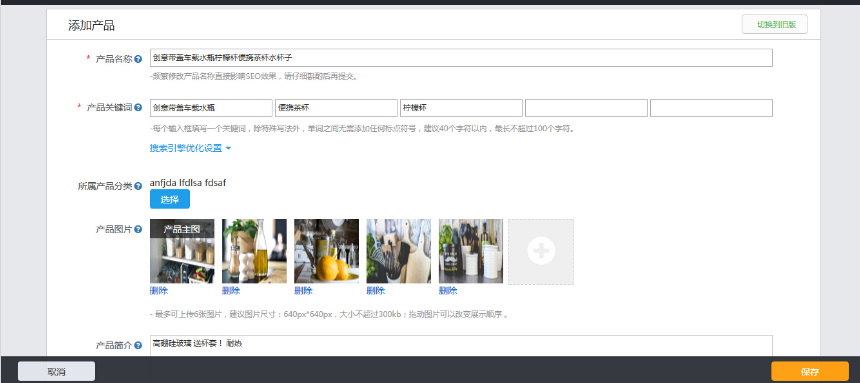Select the 产品主图 thumbnail
Viewport: 860px width, 383px height.
tap(182, 251)
